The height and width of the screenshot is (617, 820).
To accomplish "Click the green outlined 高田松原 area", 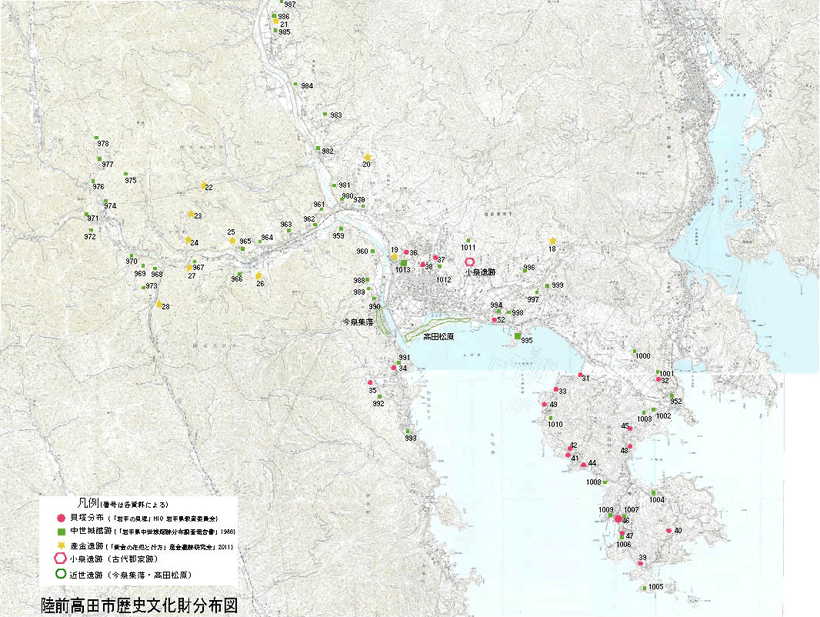I will point(438,329).
